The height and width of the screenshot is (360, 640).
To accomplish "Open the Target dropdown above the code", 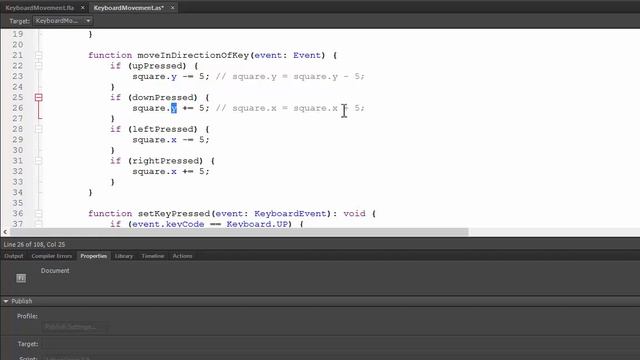I will [63, 20].
